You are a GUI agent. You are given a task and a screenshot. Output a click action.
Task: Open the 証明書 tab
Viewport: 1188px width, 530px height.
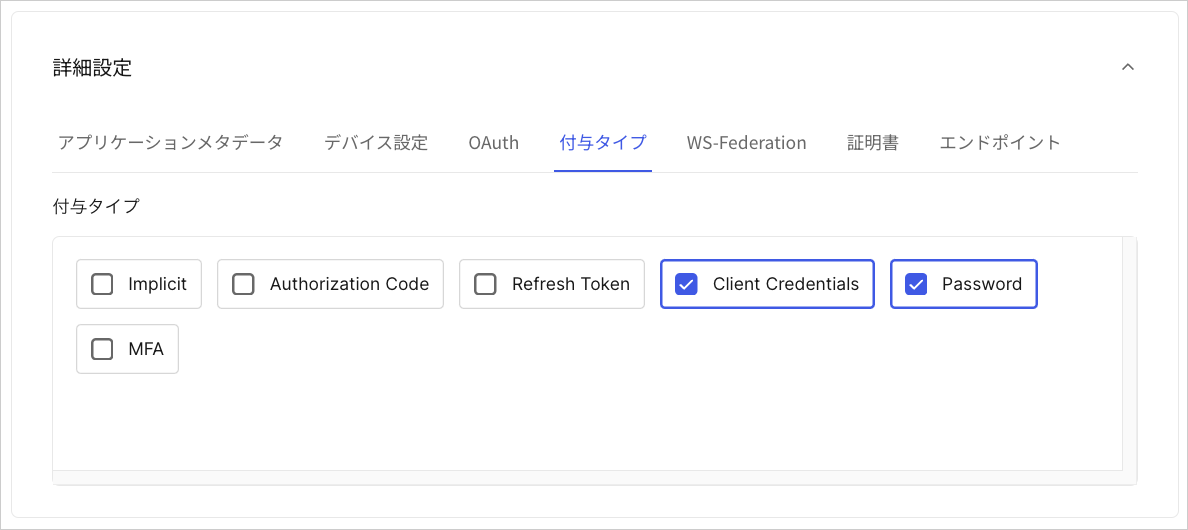tap(873, 142)
